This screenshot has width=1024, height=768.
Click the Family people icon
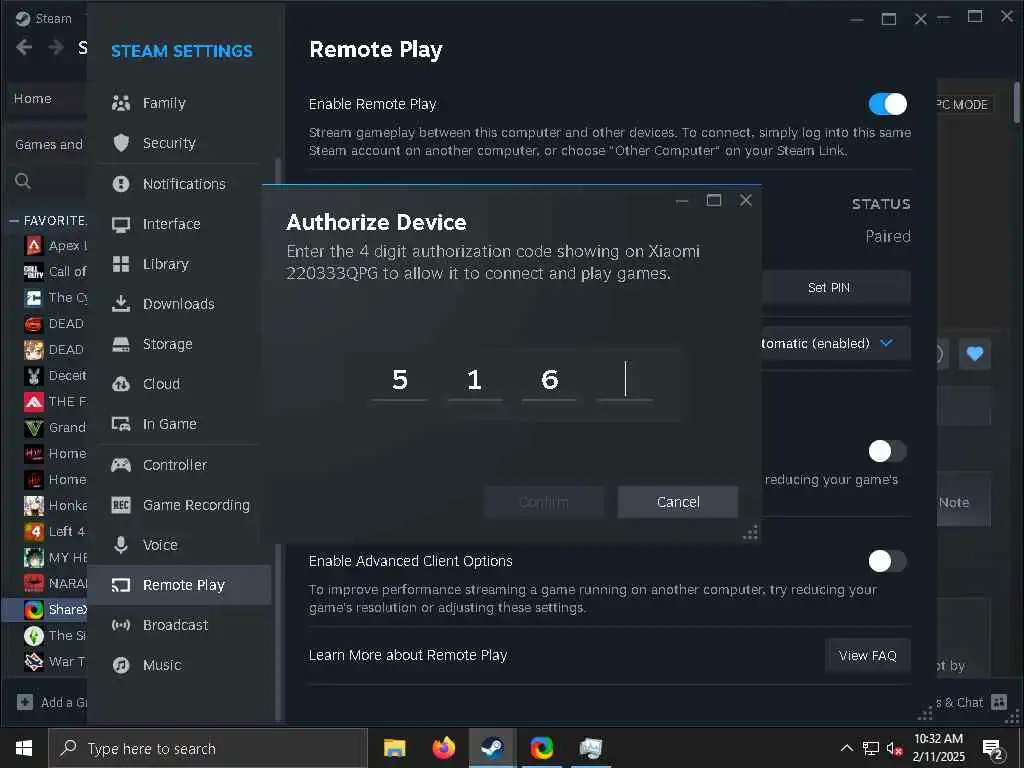click(121, 103)
